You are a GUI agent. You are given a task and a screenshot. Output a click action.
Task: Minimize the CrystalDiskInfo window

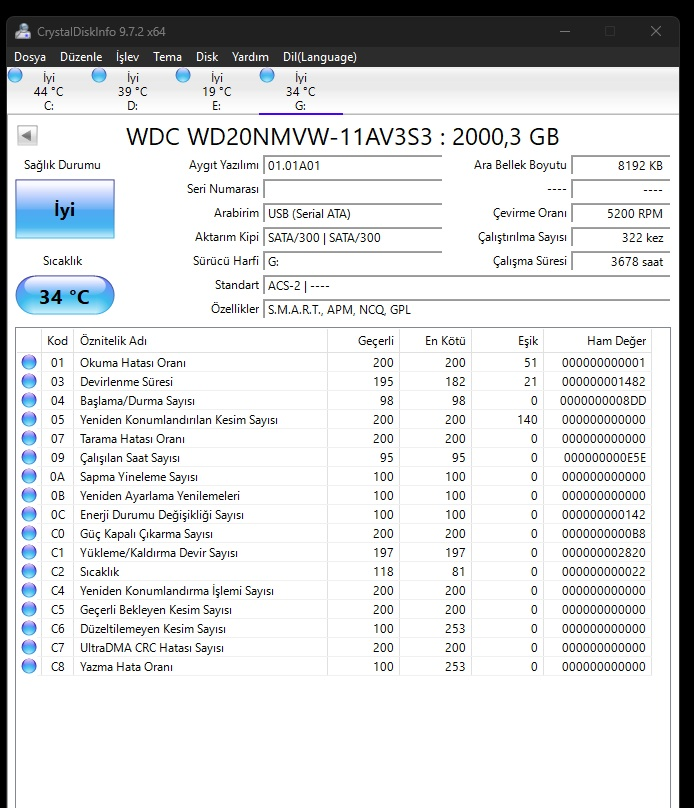pos(565,31)
